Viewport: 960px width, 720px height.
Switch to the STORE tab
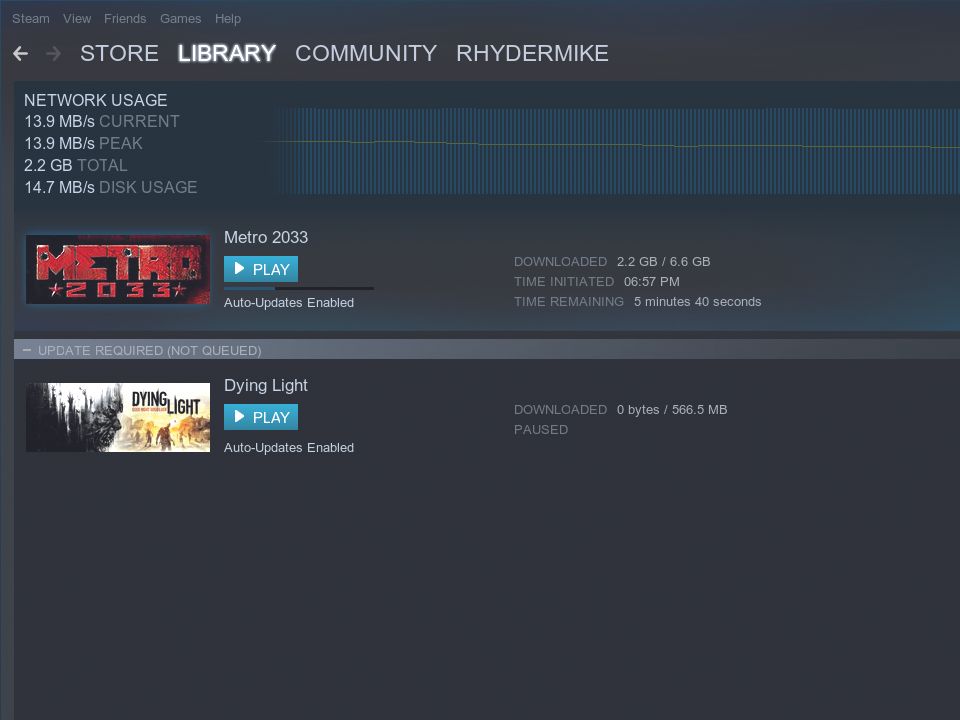[x=119, y=53]
